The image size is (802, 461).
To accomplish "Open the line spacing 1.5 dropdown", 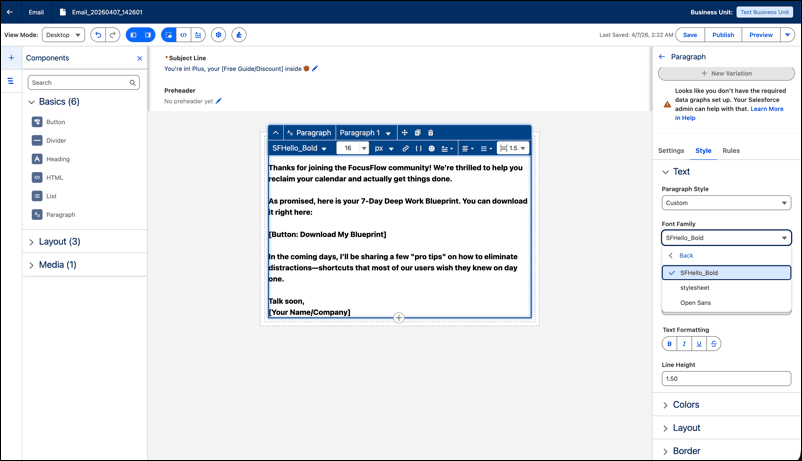I will point(513,148).
